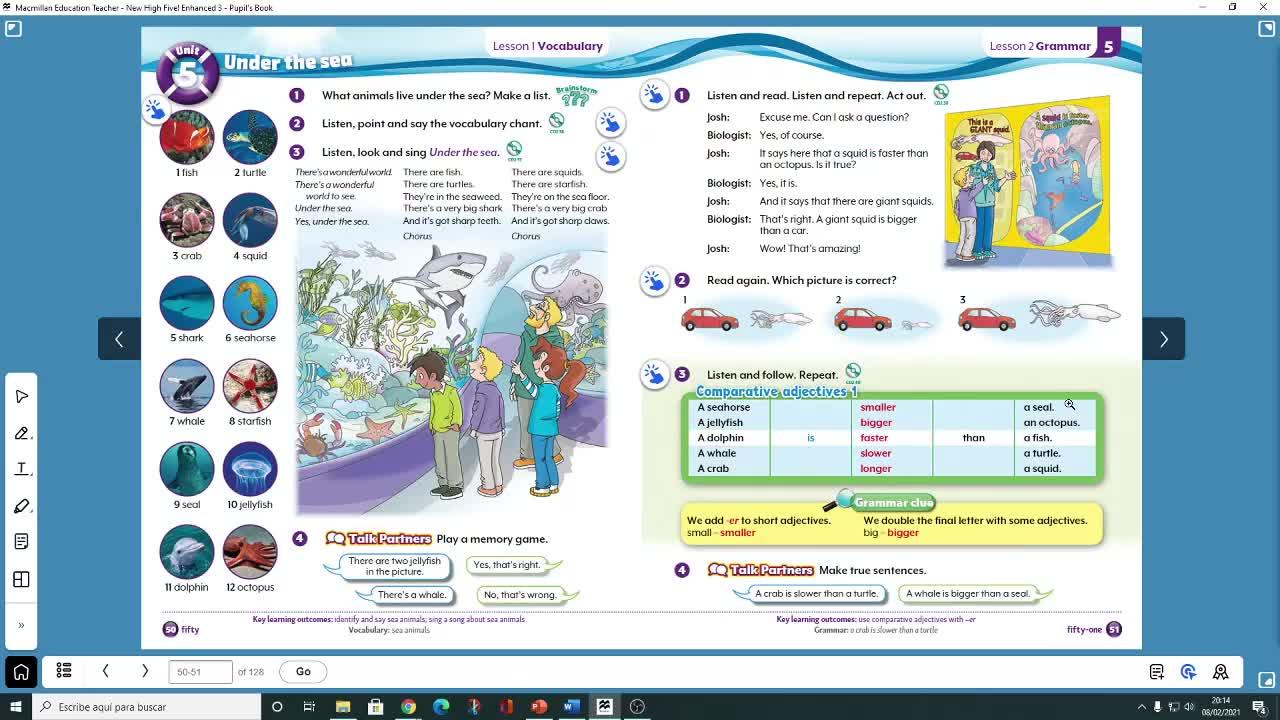Play the Listen and read audio icon
The image size is (1280, 720).
pos(941,94)
